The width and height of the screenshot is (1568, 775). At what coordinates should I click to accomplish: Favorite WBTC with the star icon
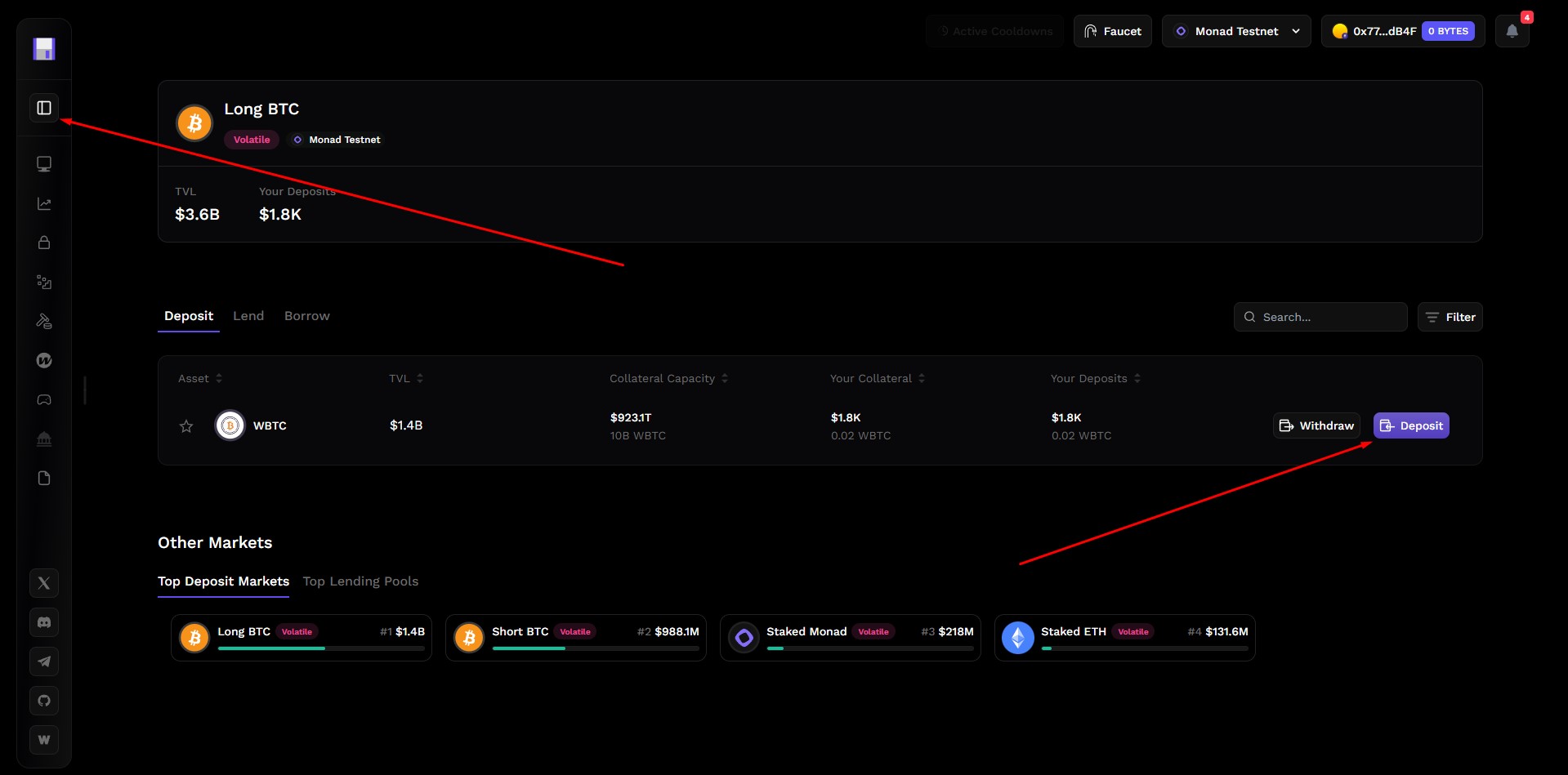186,426
